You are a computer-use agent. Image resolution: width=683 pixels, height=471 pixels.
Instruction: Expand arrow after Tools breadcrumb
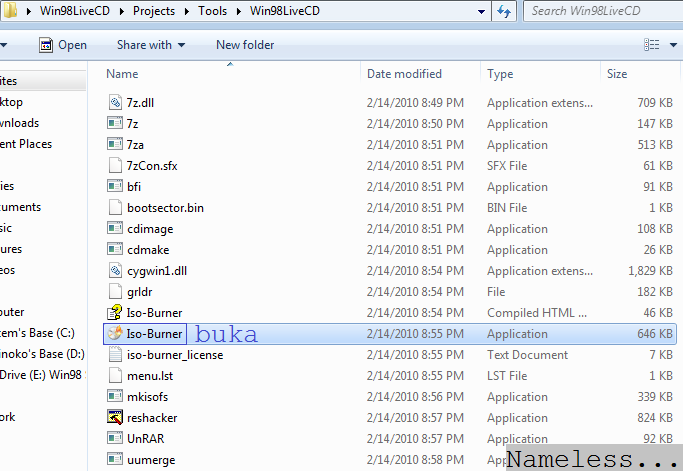239,11
